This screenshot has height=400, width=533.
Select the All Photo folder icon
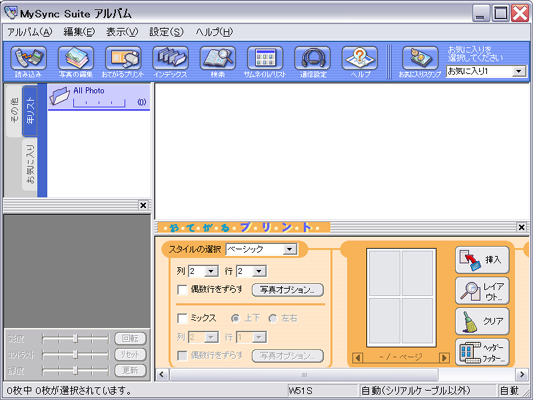[59, 95]
